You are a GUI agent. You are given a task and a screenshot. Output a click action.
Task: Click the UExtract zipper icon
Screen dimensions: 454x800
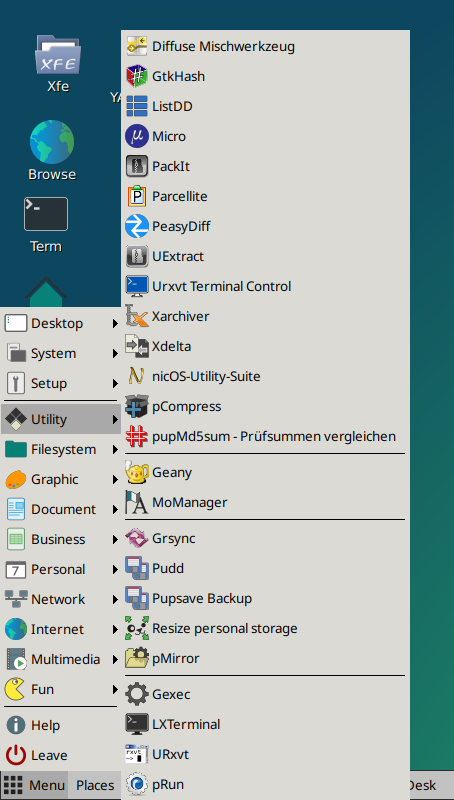[137, 256]
